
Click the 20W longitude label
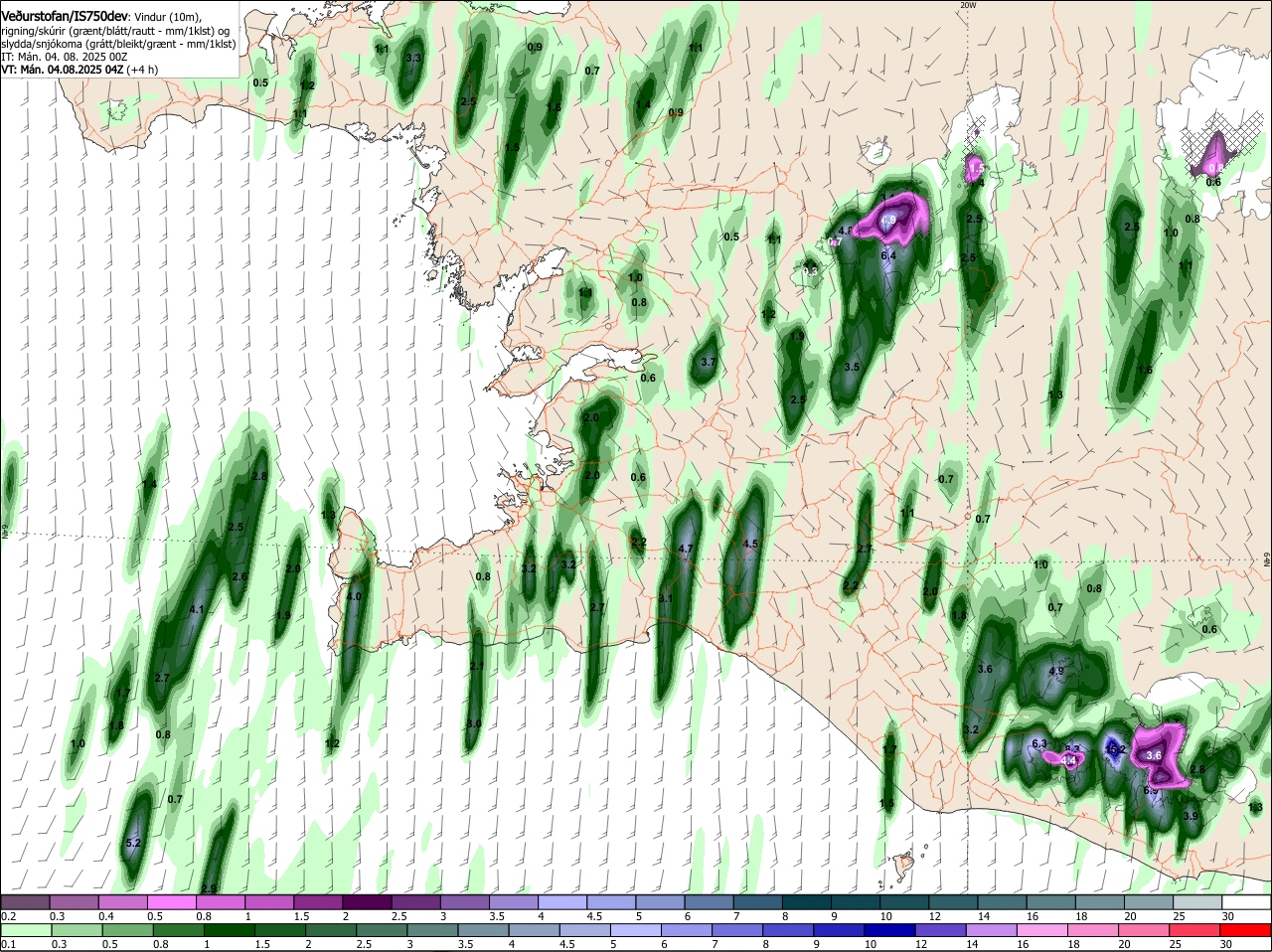click(x=969, y=5)
